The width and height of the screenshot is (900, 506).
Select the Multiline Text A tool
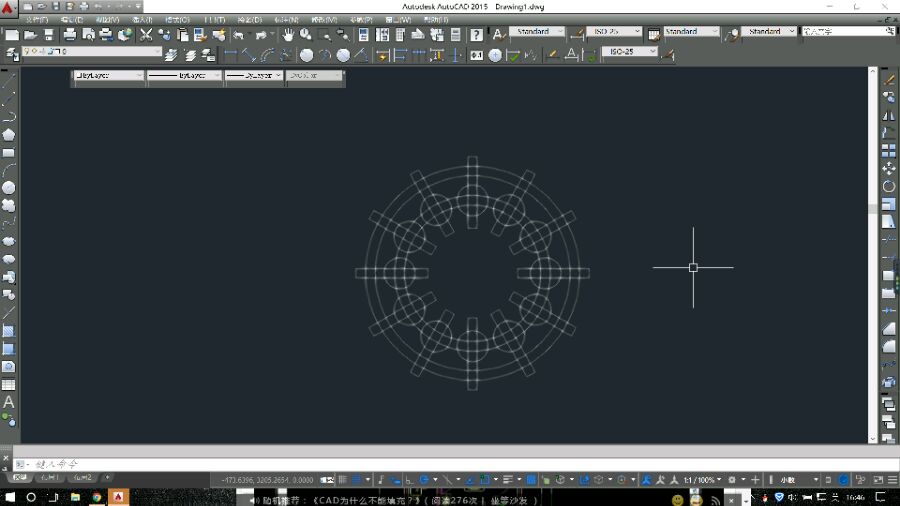9,402
